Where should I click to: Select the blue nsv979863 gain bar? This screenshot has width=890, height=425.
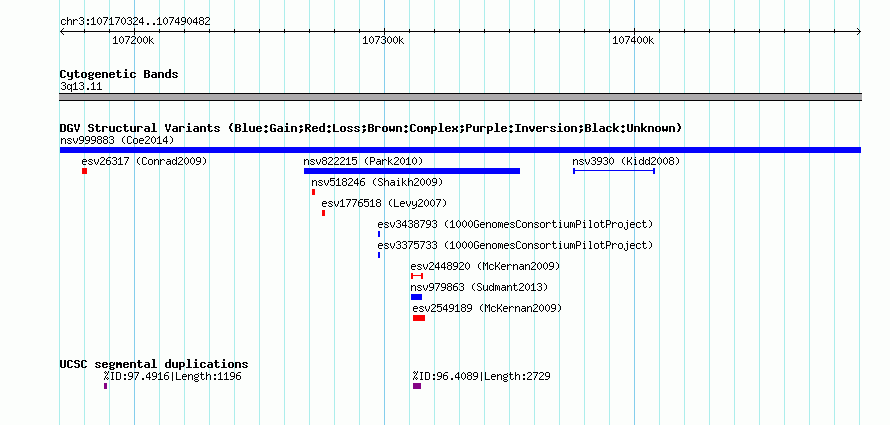(417, 297)
